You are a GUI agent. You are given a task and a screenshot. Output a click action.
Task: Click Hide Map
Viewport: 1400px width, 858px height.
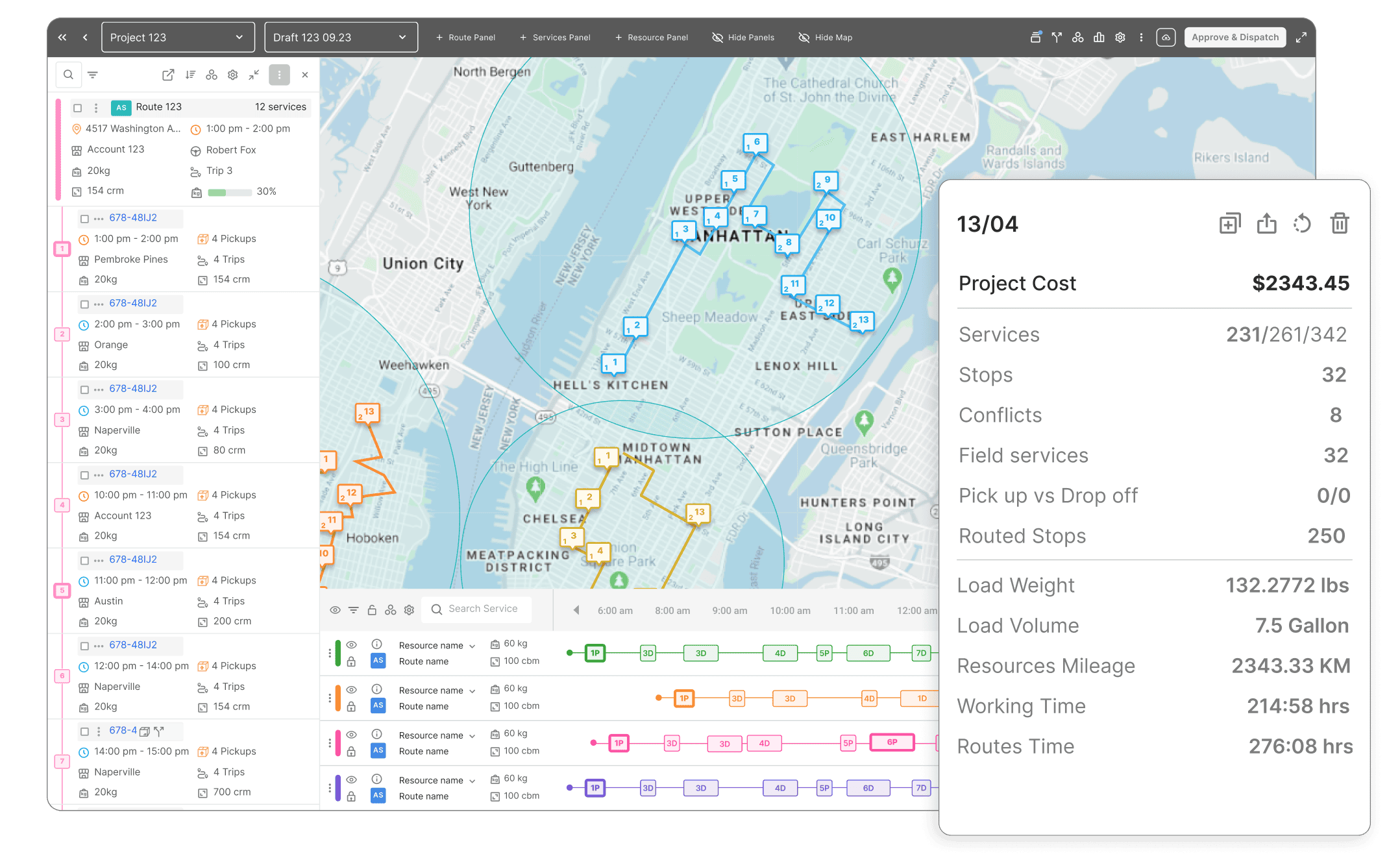point(825,37)
